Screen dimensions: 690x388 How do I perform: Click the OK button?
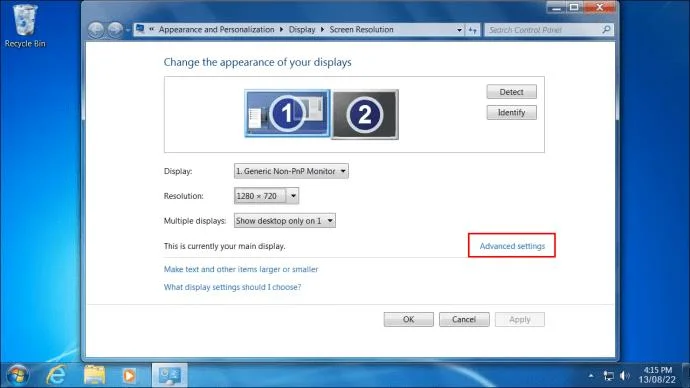pos(408,319)
